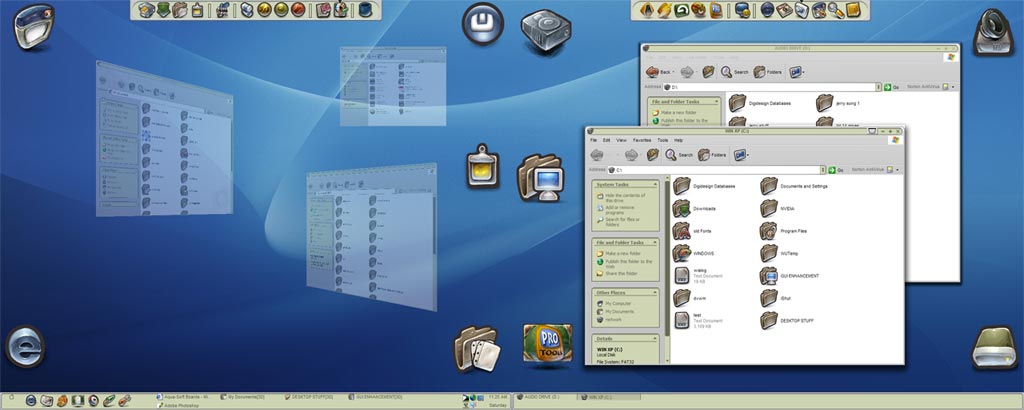The height and width of the screenshot is (410, 1024).
Task: Click Search in AUDIO DRIVE (D:) toolbar
Action: pos(735,72)
